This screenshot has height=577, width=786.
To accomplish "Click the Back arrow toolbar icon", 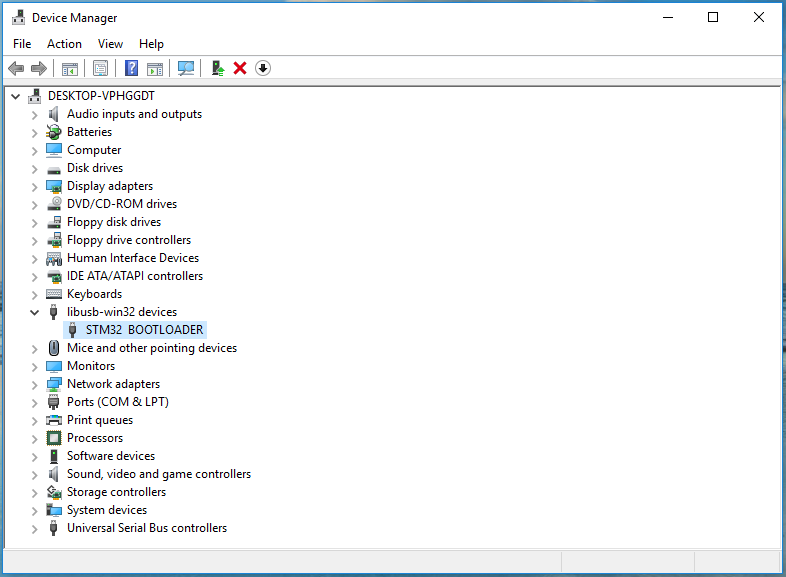I will [16, 68].
